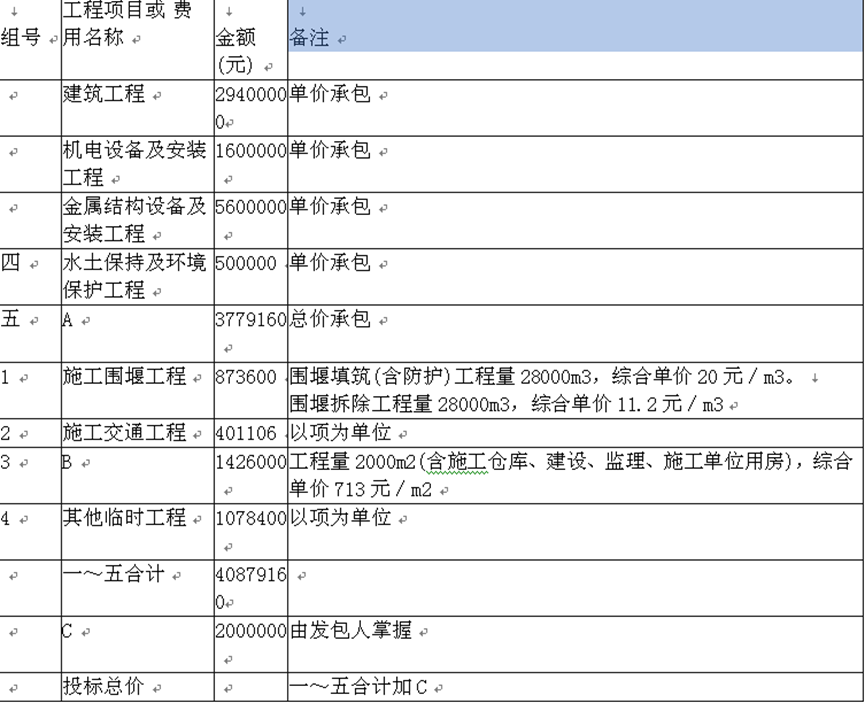Viewport: 865px width, 703px height.
Task: Click the 总价承包 remark cell
Action: point(332,319)
